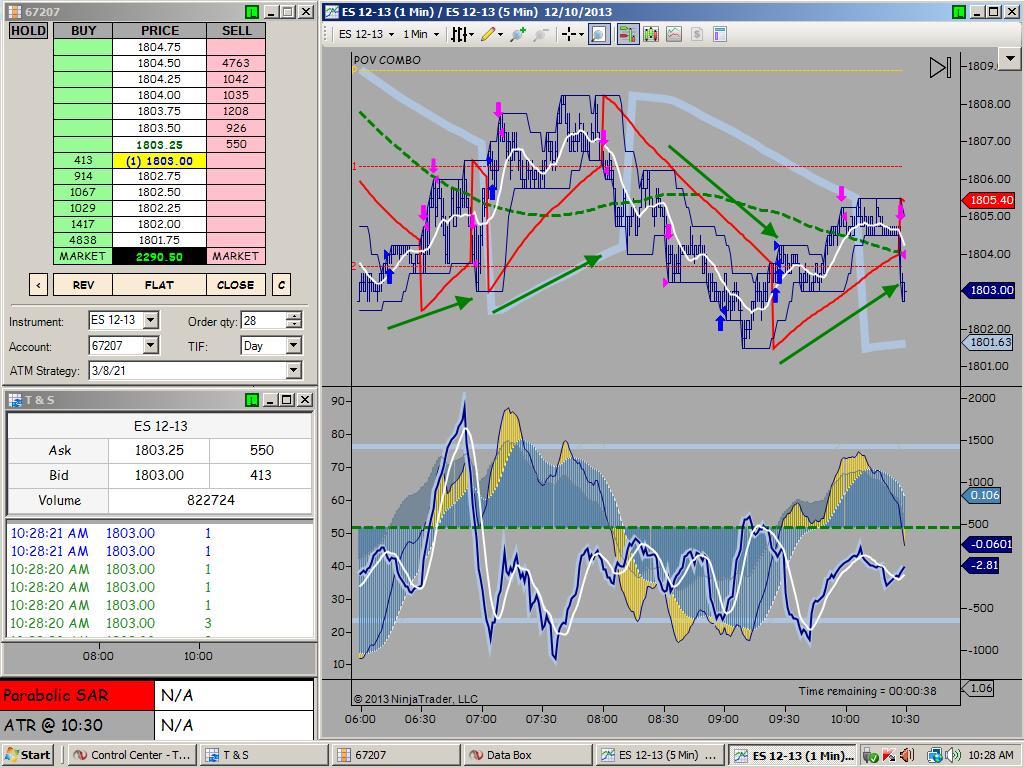Click sell cell showing 4763
Image resolution: width=1024 pixels, height=768 pixels.
coord(236,63)
